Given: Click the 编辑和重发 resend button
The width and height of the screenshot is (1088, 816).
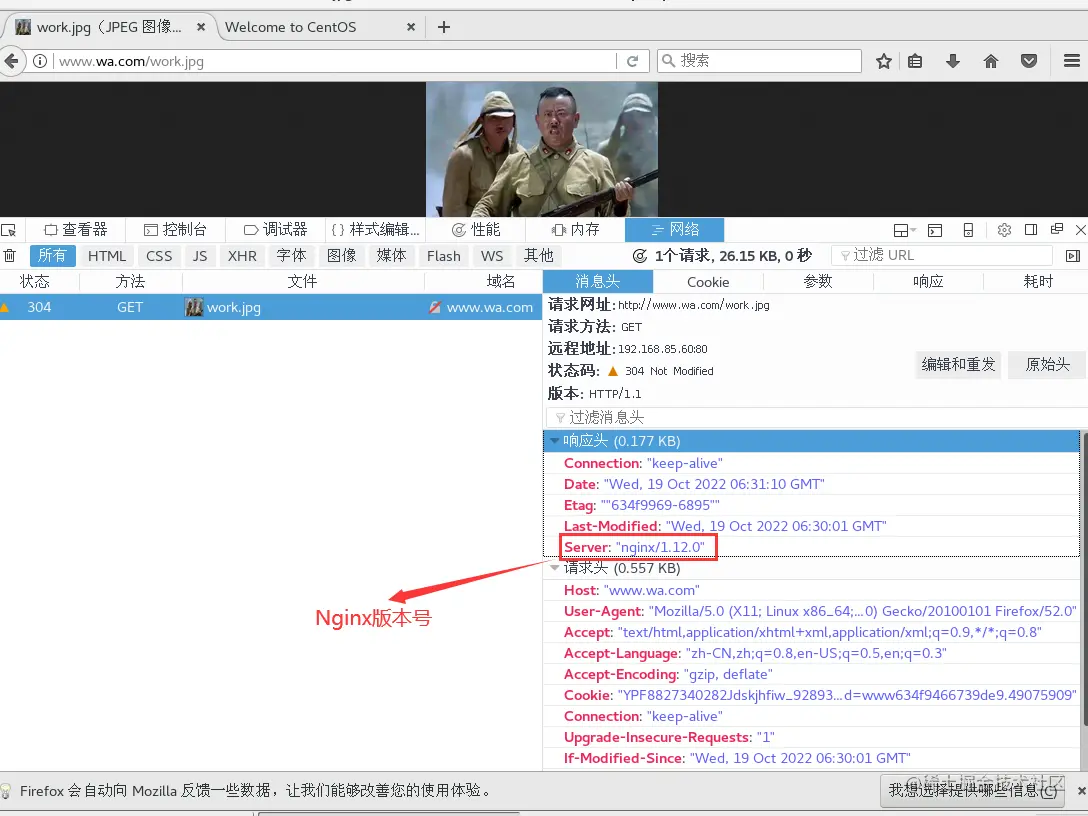Looking at the screenshot, I should coord(957,365).
